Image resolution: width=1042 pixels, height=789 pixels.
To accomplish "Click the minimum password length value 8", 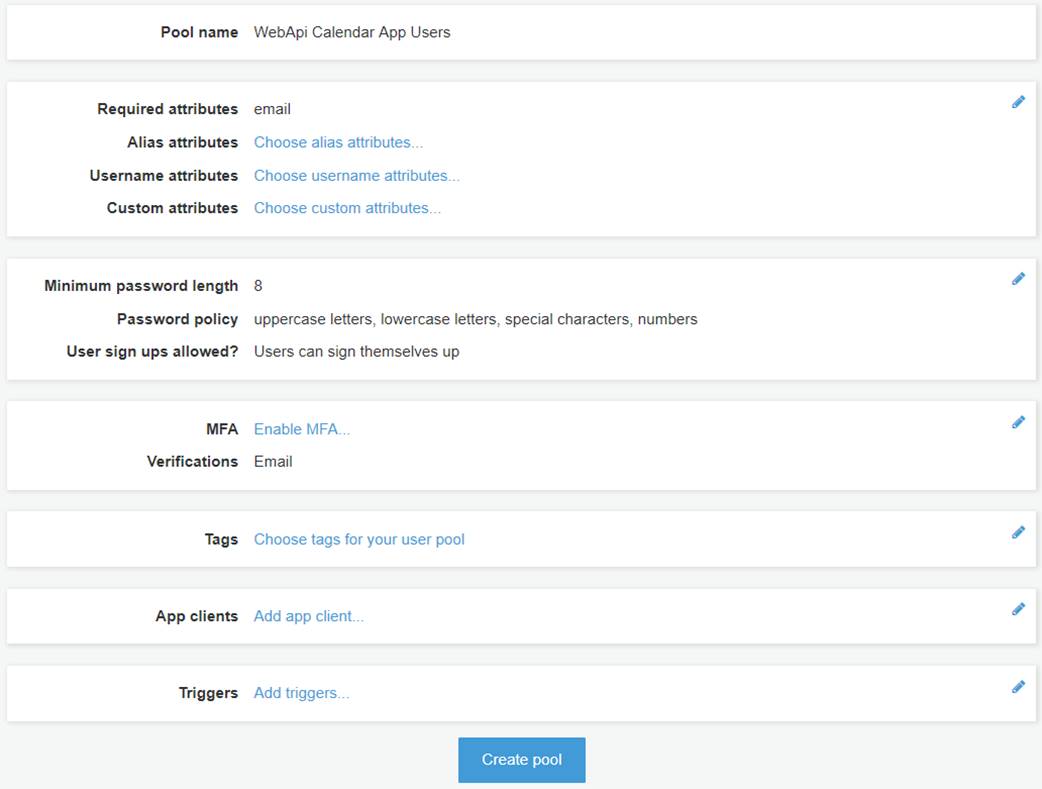I will click(258, 286).
